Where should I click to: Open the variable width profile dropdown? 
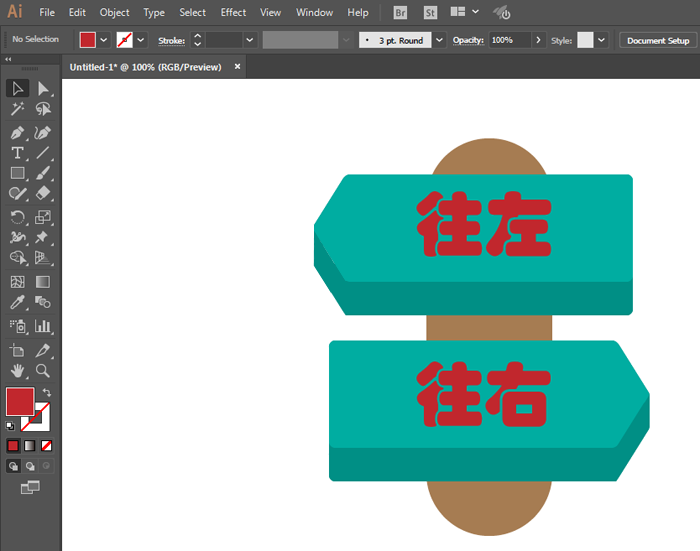click(x=346, y=40)
